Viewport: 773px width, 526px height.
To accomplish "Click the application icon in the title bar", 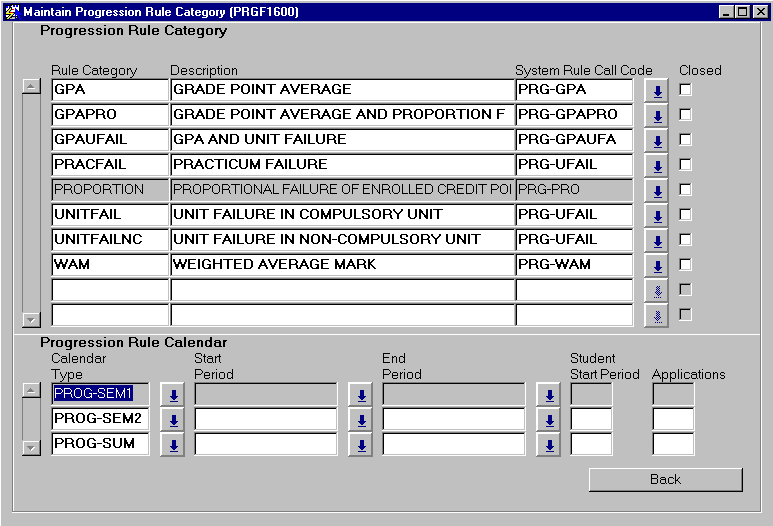I will 12,11.
